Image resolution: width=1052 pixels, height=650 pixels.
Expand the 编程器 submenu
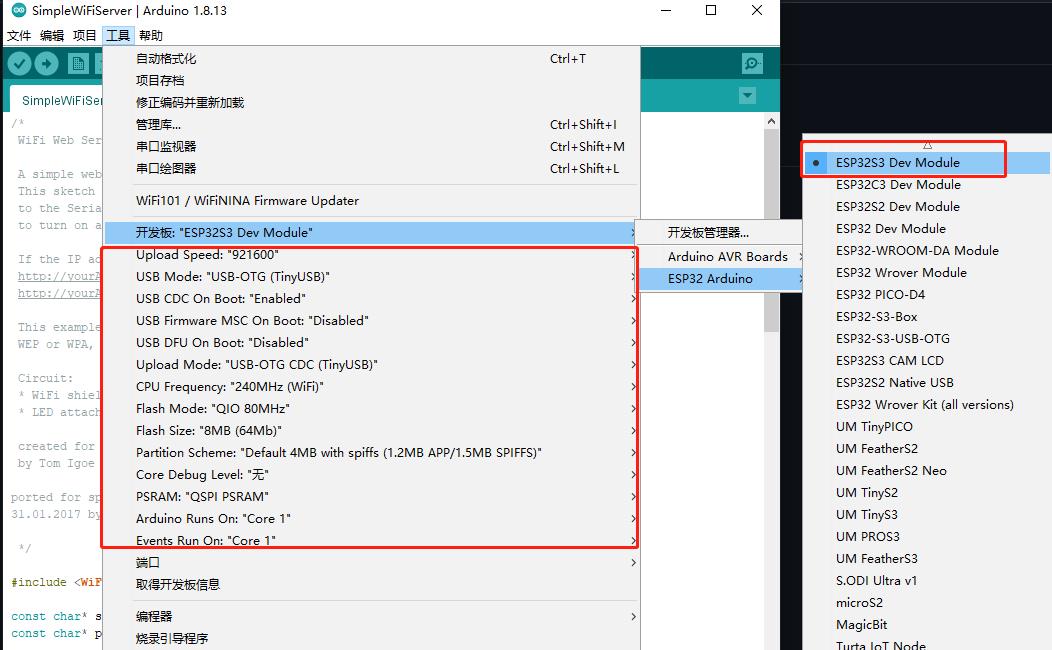pos(371,616)
